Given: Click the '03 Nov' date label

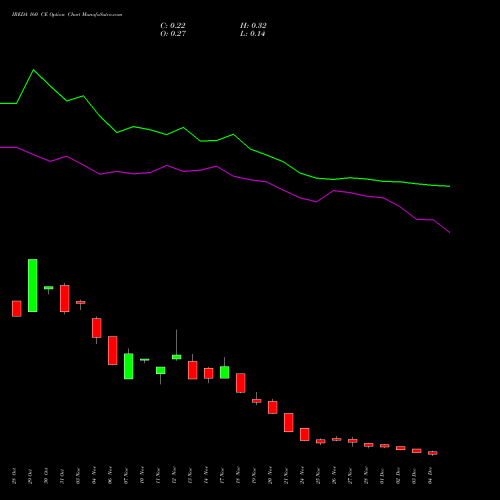Looking at the screenshot, I should 78,476.
